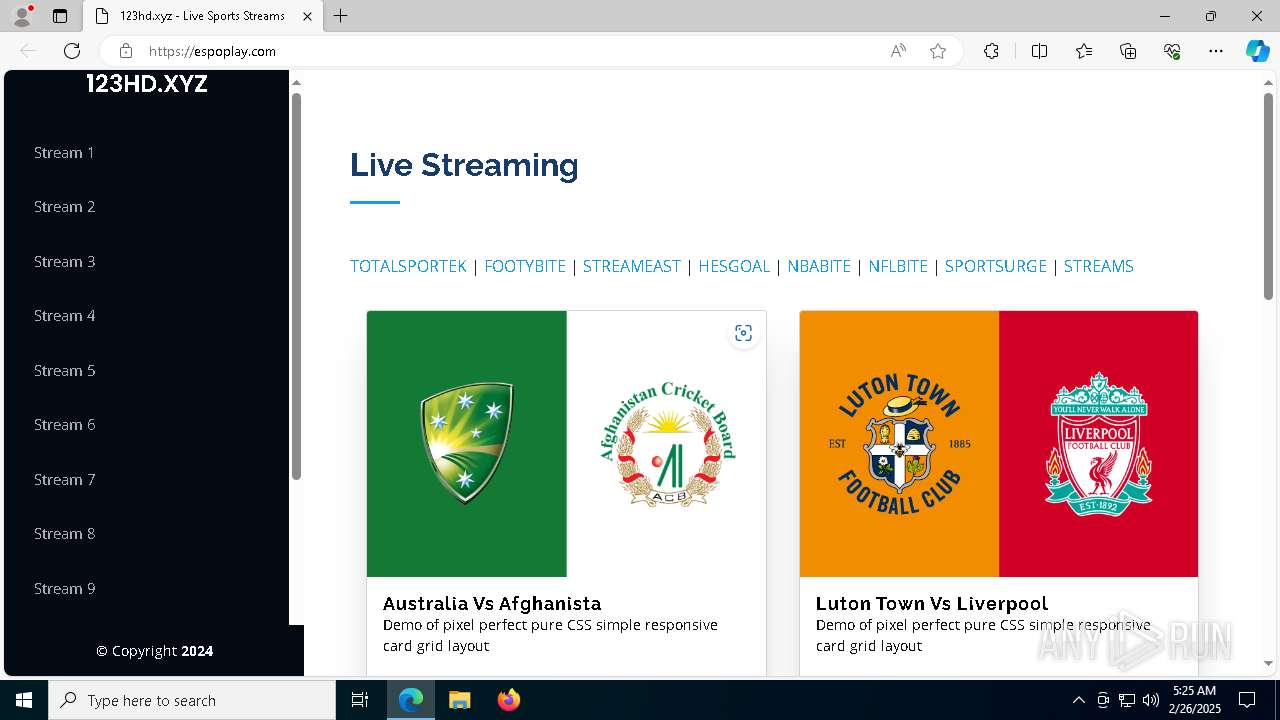
Task: Open the Windows Start menu
Action: (x=24, y=700)
